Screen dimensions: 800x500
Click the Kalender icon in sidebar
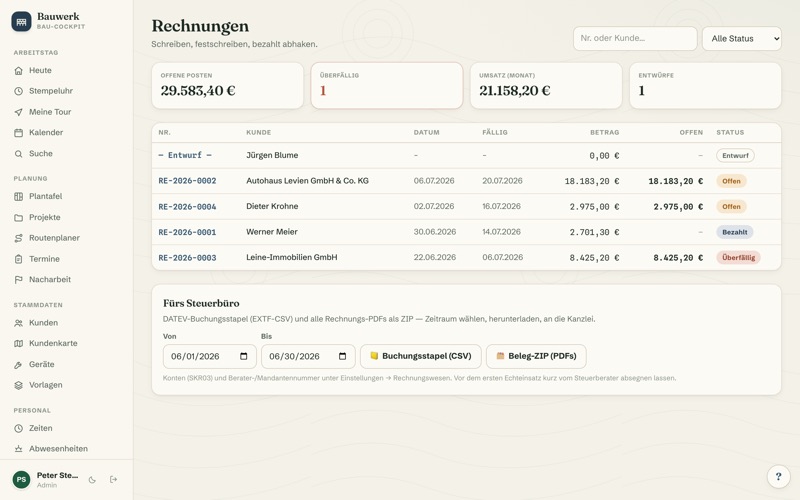18,133
